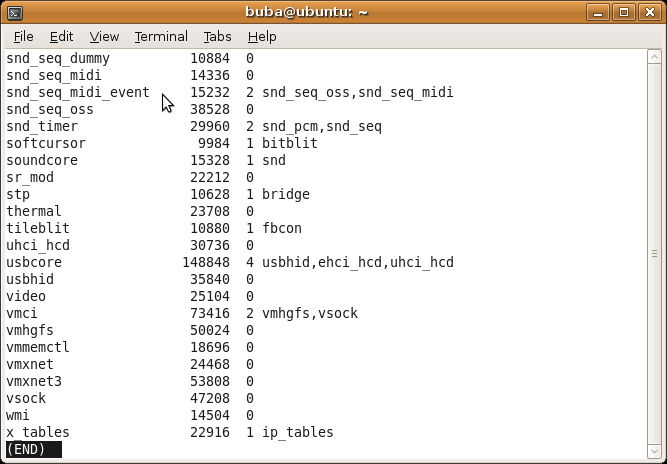Click the x_tables module entry
Viewport: 667px width, 464px height.
pyautogui.click(x=170, y=433)
